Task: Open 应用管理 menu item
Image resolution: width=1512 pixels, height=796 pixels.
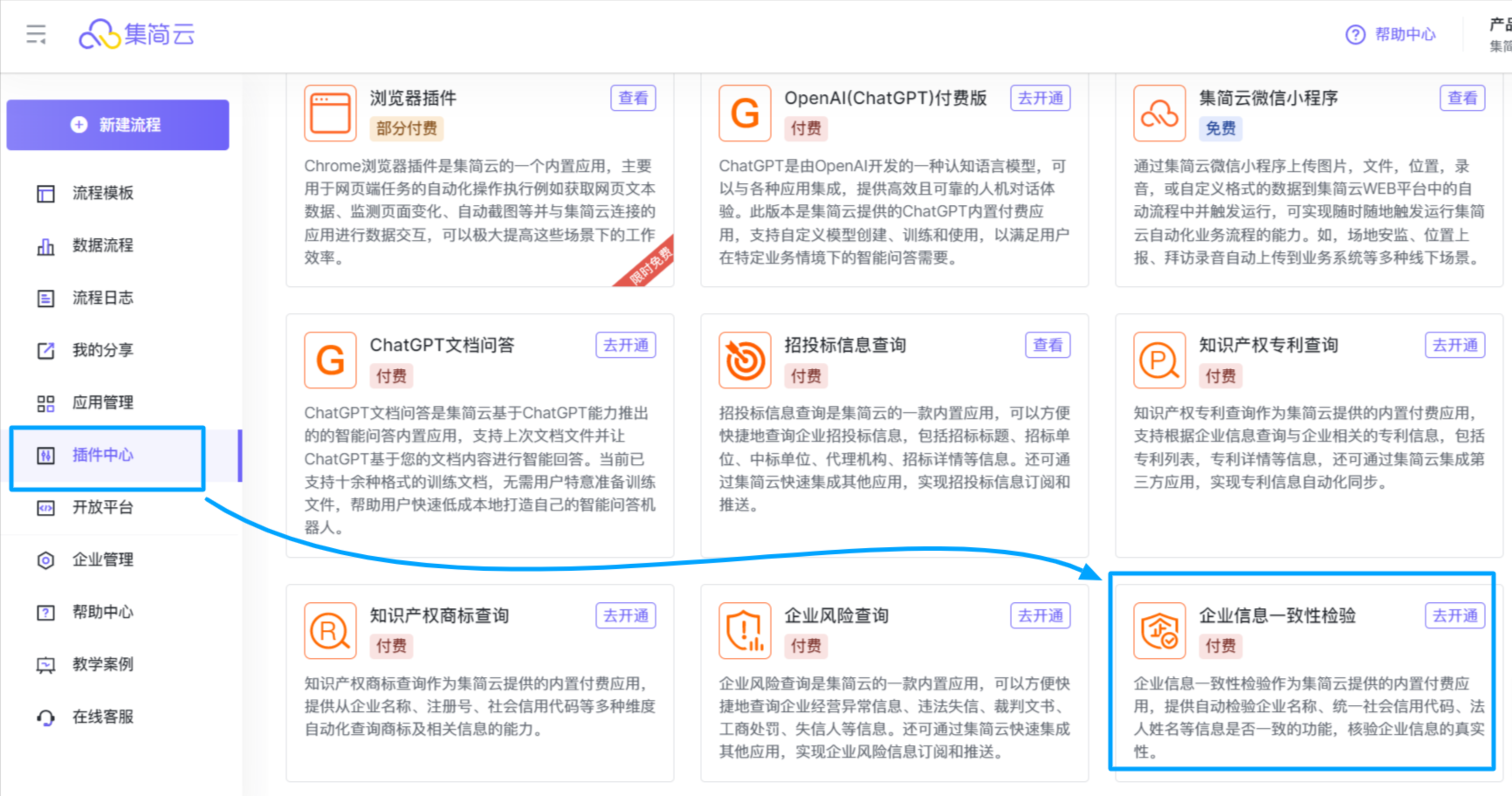Action: (x=103, y=403)
